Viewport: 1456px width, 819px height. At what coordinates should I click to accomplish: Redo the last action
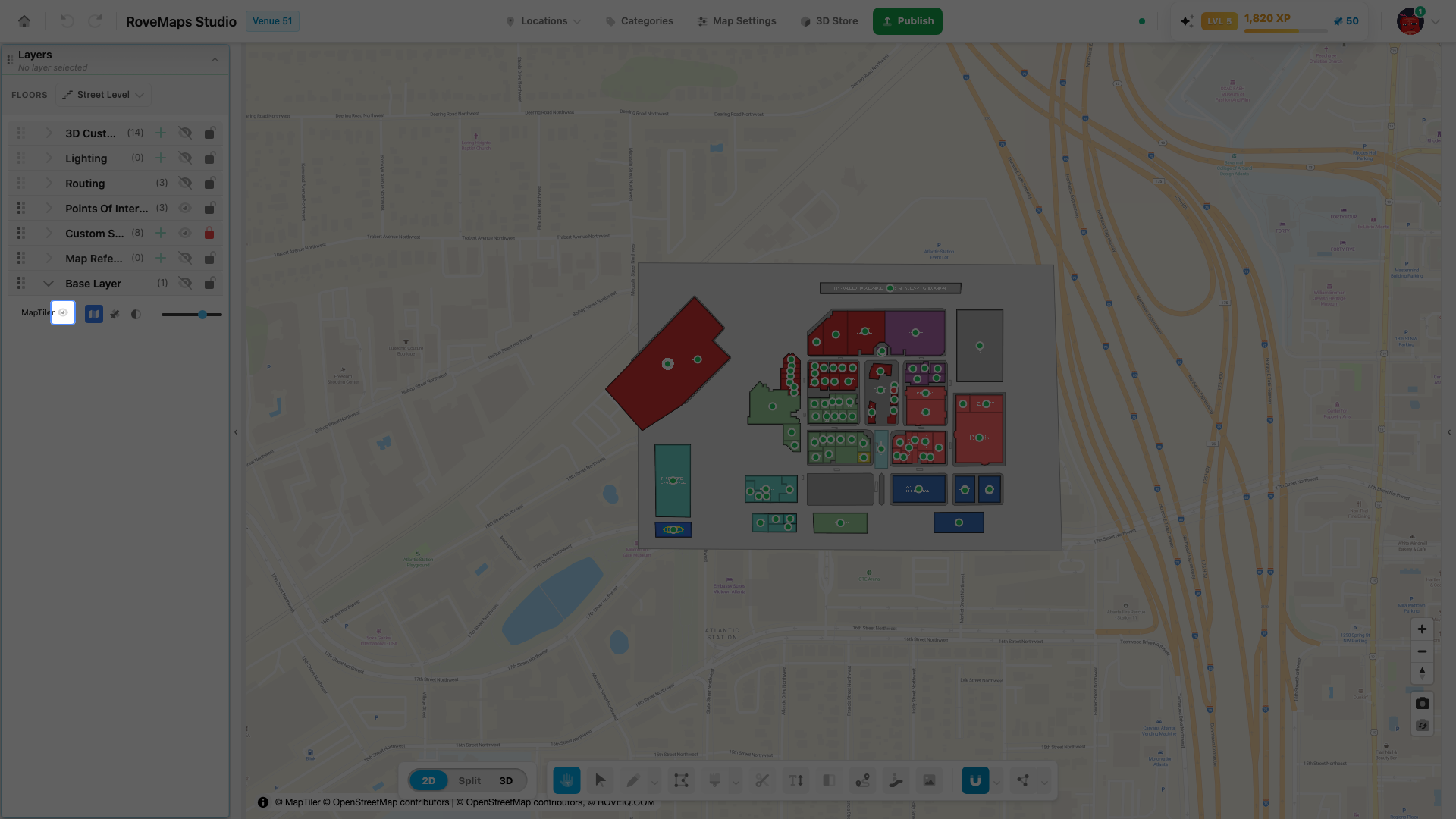tap(95, 21)
